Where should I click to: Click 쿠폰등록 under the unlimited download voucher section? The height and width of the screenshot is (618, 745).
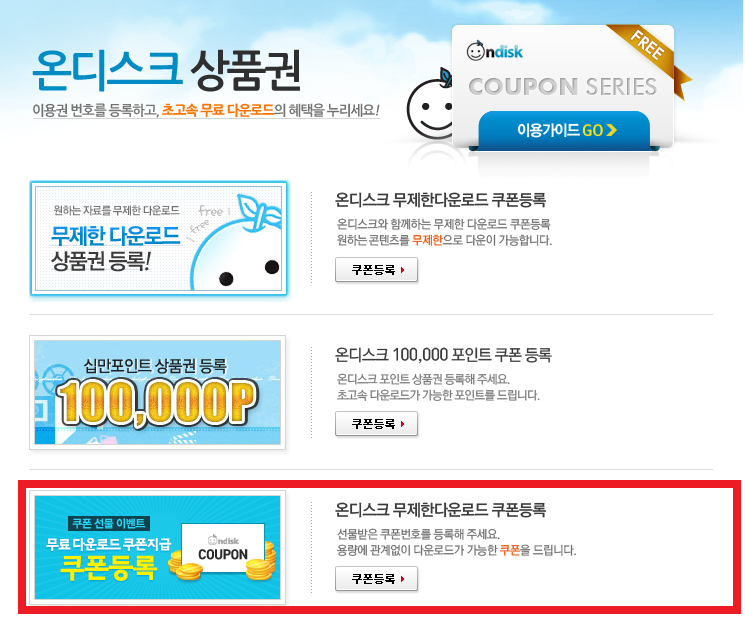[x=376, y=270]
